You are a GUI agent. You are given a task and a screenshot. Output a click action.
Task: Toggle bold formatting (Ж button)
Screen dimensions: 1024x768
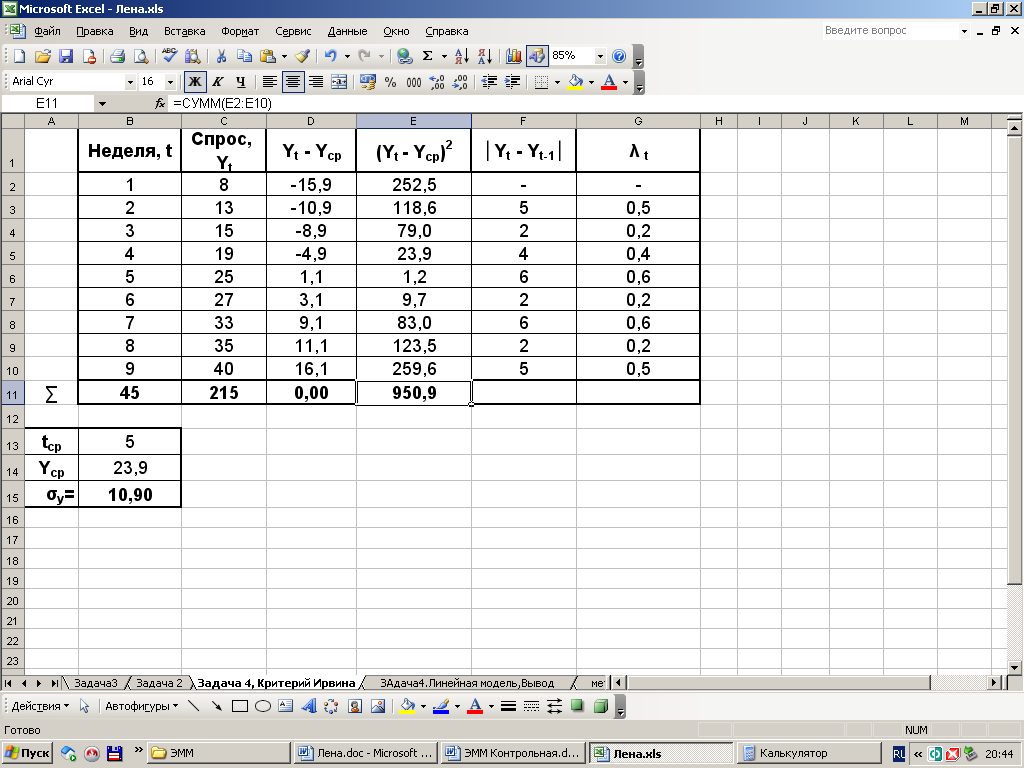[195, 82]
